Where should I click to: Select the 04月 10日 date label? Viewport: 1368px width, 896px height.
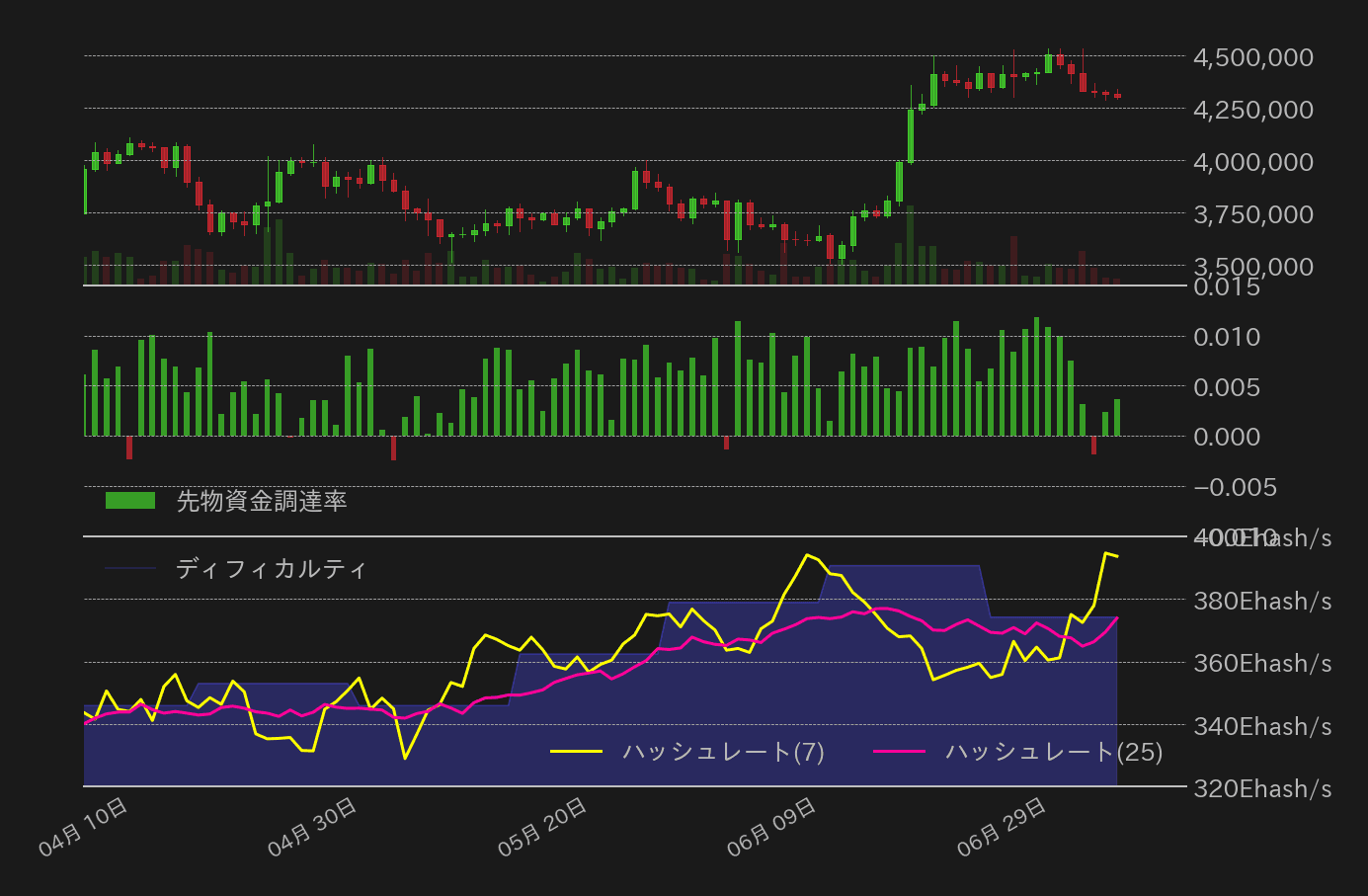84,827
